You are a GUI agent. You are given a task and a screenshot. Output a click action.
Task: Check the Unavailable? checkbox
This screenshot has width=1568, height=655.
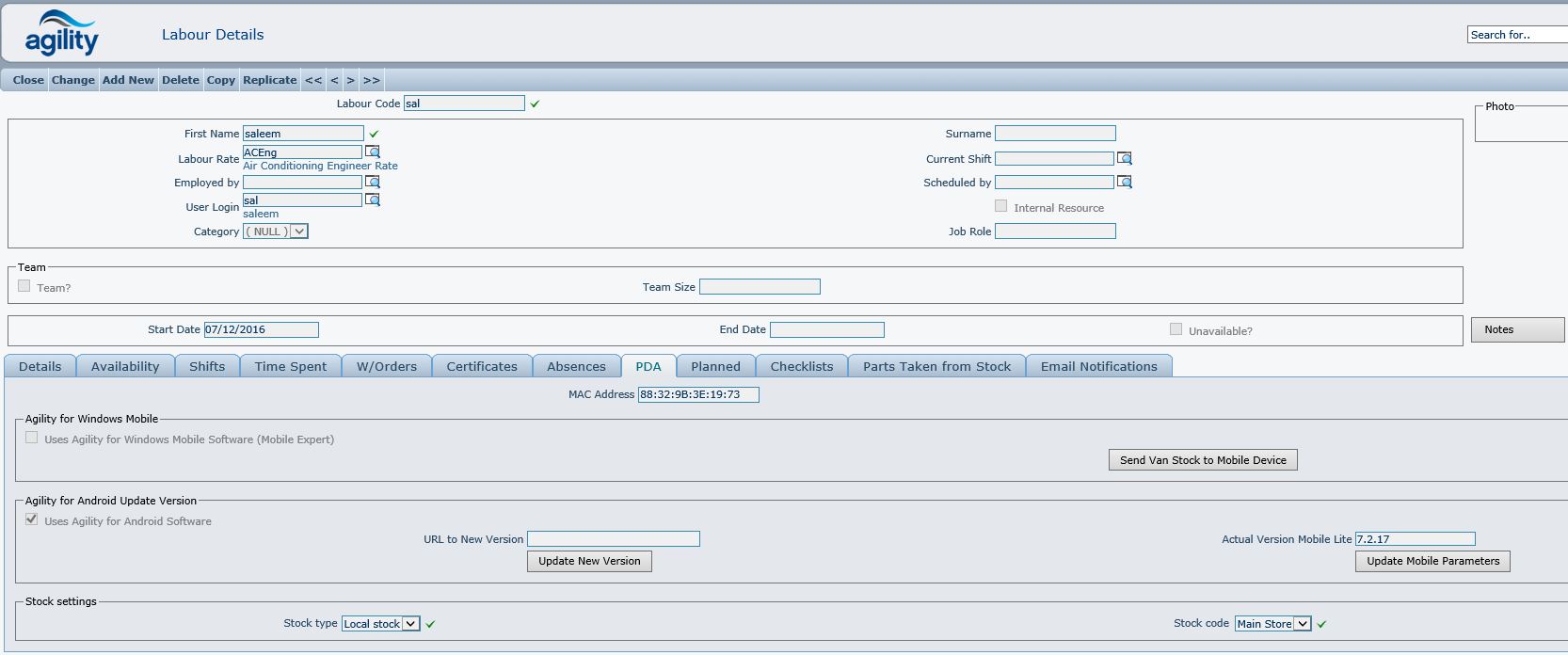click(x=1176, y=329)
